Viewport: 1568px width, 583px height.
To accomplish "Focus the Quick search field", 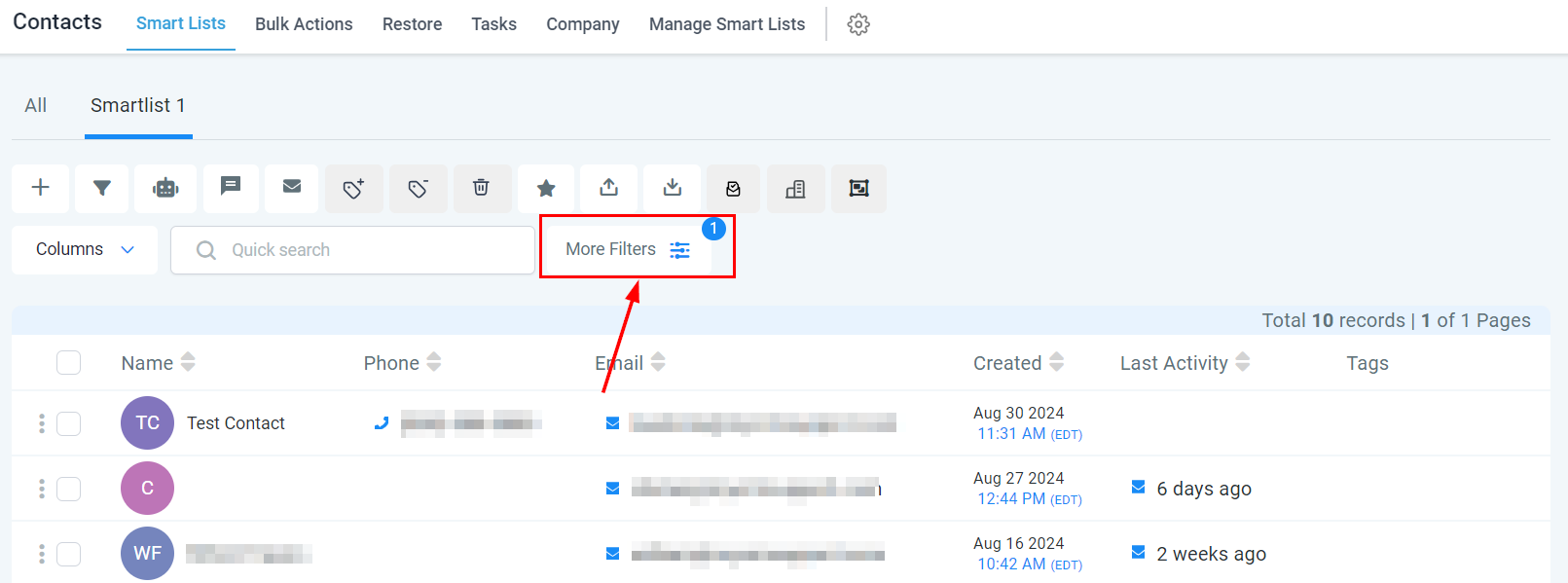I will [x=352, y=250].
